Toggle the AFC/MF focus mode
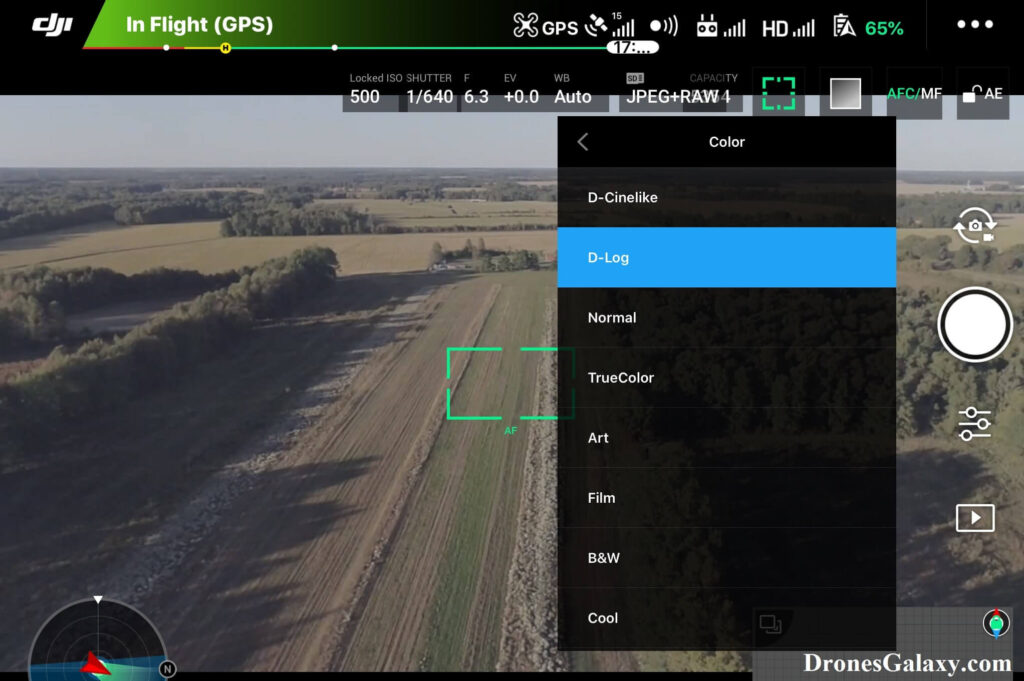The width and height of the screenshot is (1024, 681). coord(914,93)
